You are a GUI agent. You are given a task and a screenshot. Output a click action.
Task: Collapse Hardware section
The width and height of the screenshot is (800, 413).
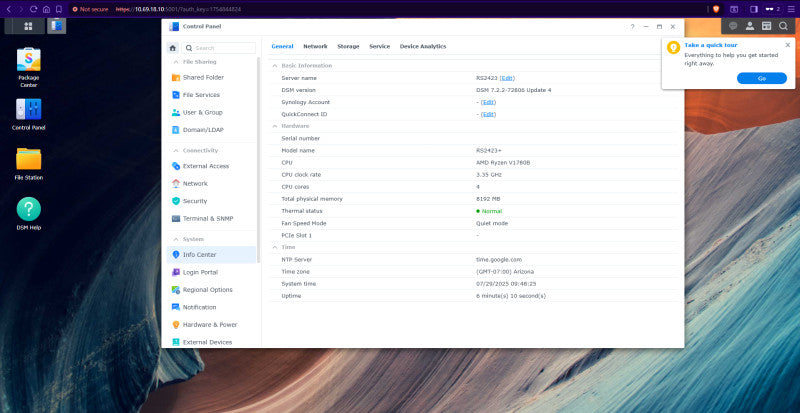pos(274,126)
